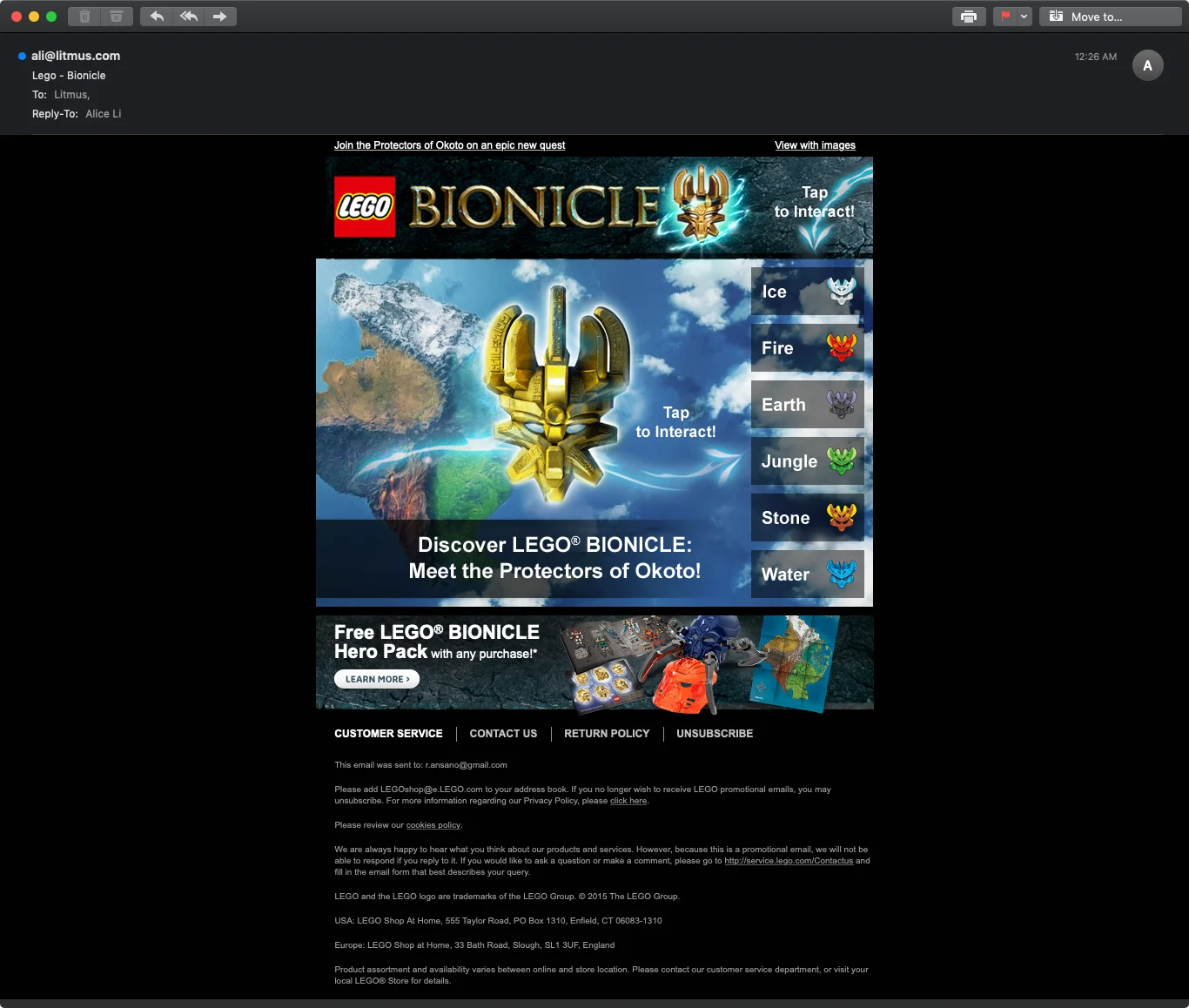Select the Ice protector tile
Image resolution: width=1189 pixels, height=1008 pixels.
(808, 291)
